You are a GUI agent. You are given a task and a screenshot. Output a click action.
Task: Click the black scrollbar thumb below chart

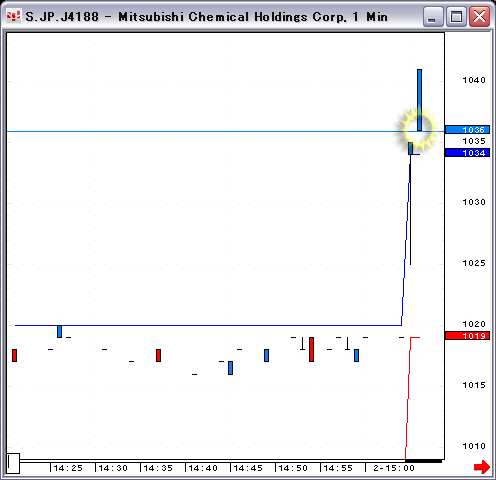423,461
